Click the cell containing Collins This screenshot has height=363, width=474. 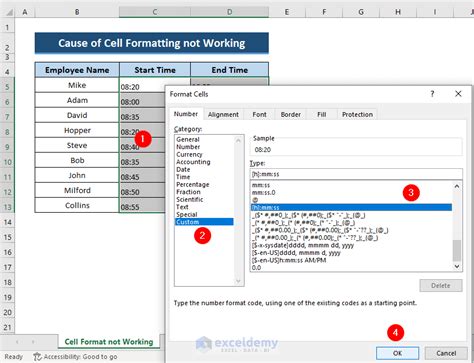[x=77, y=205]
